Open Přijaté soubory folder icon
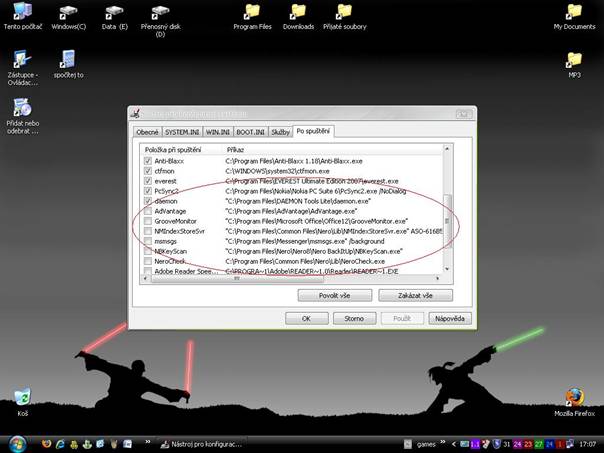This screenshot has height=453, width=604. coord(344,16)
